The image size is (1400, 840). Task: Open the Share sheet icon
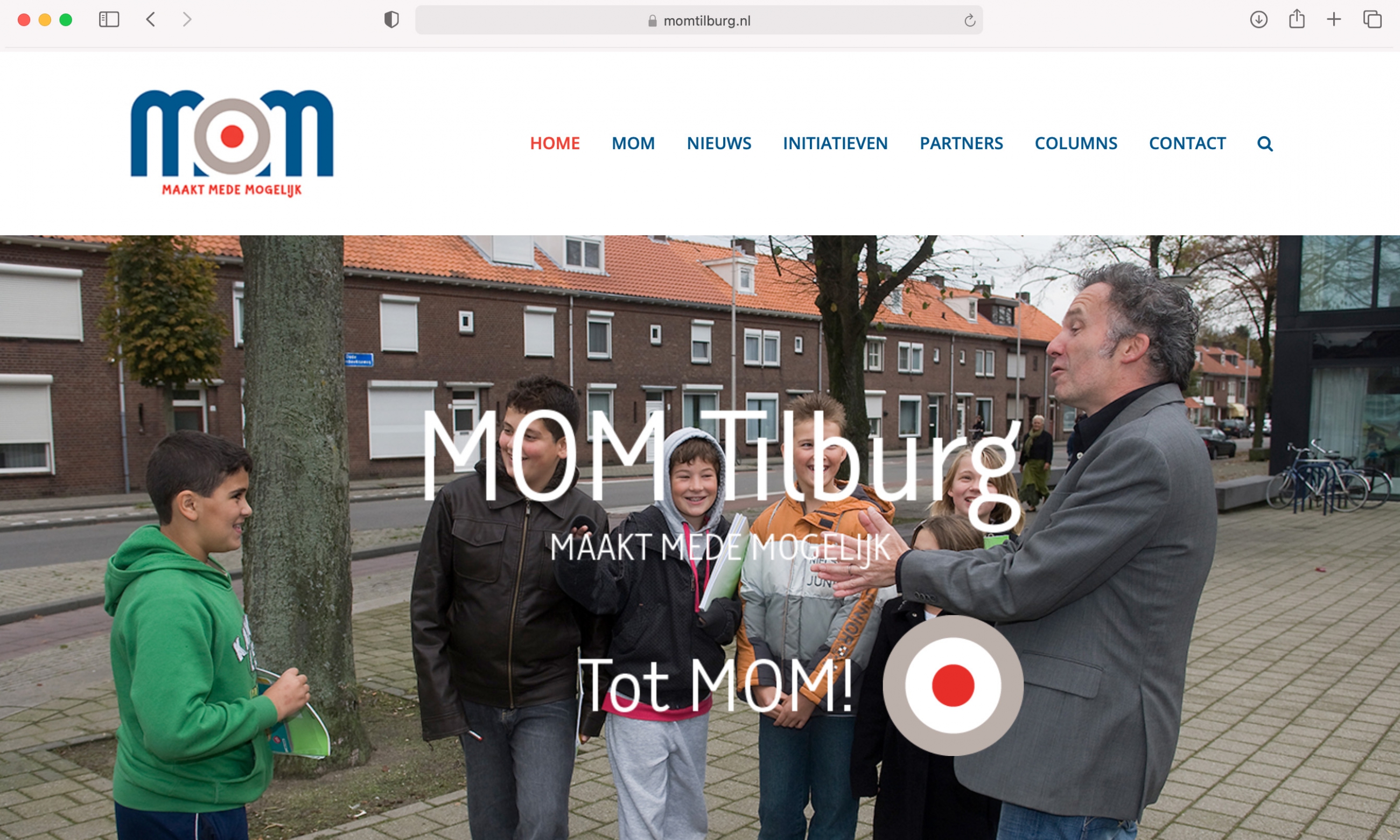click(1297, 19)
